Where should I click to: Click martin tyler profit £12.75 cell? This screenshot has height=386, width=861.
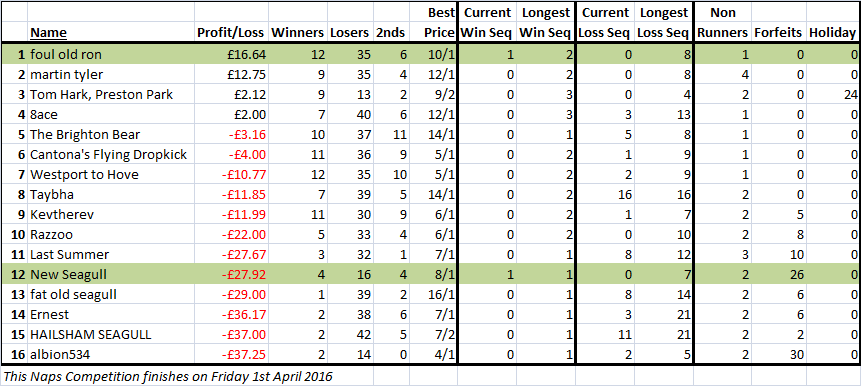point(231,75)
